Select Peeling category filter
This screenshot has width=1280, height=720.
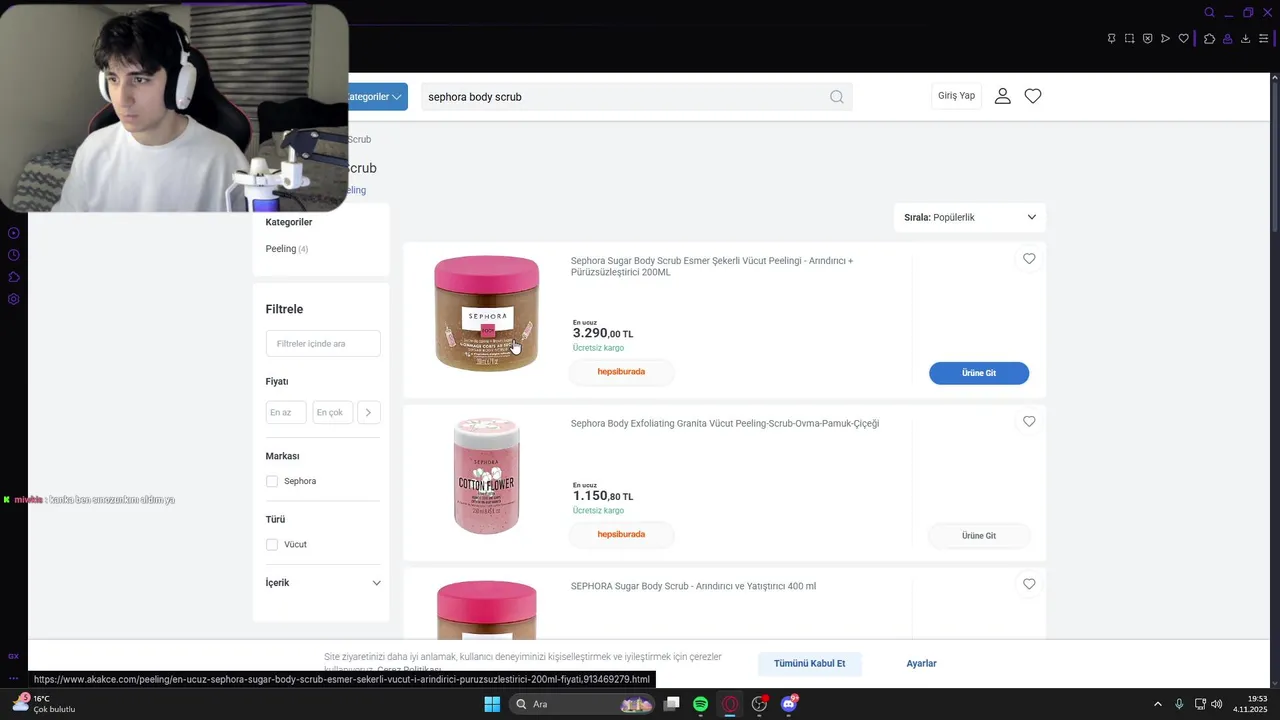286,249
